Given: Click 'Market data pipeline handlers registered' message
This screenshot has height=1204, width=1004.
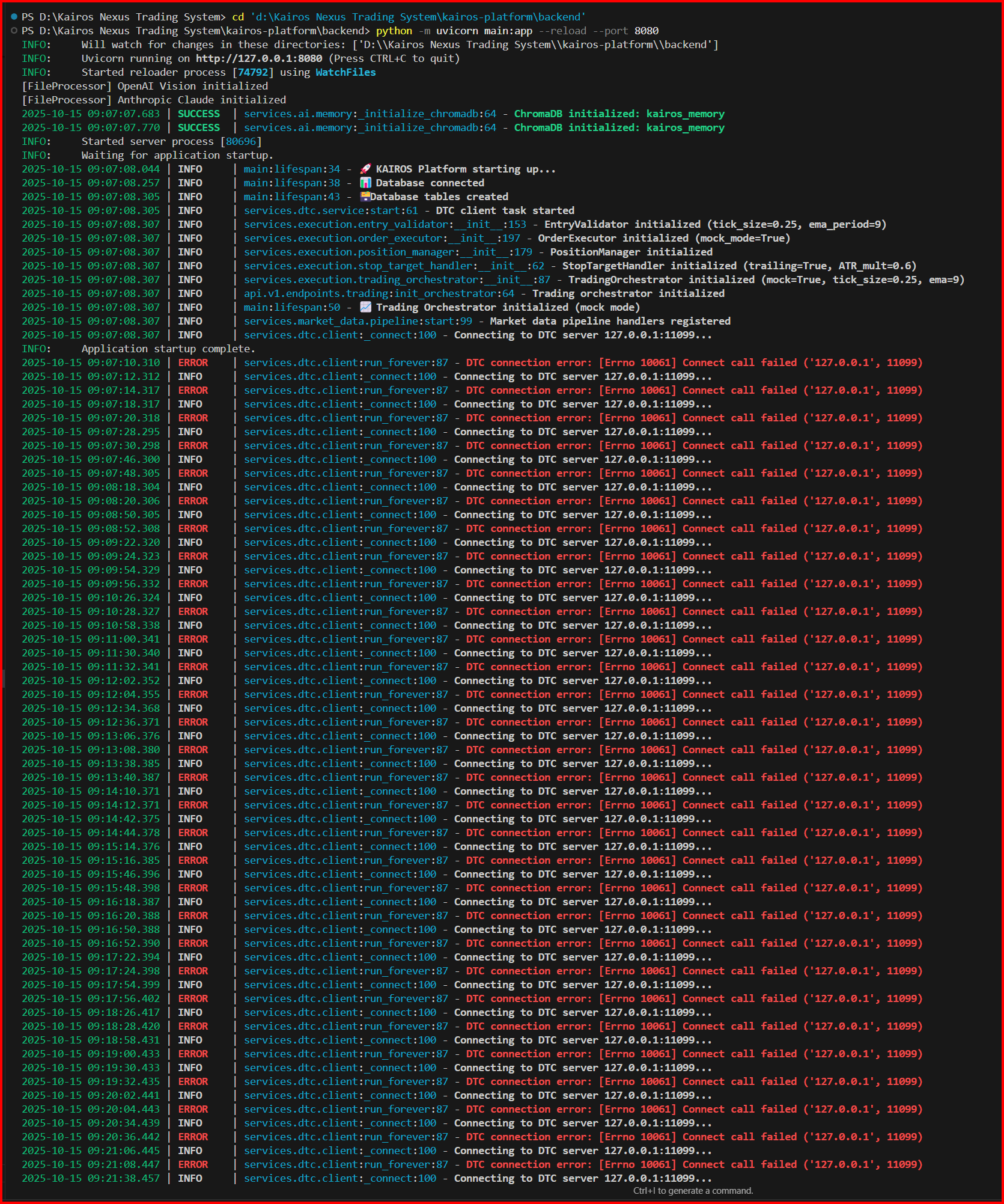Looking at the screenshot, I should tap(610, 321).
